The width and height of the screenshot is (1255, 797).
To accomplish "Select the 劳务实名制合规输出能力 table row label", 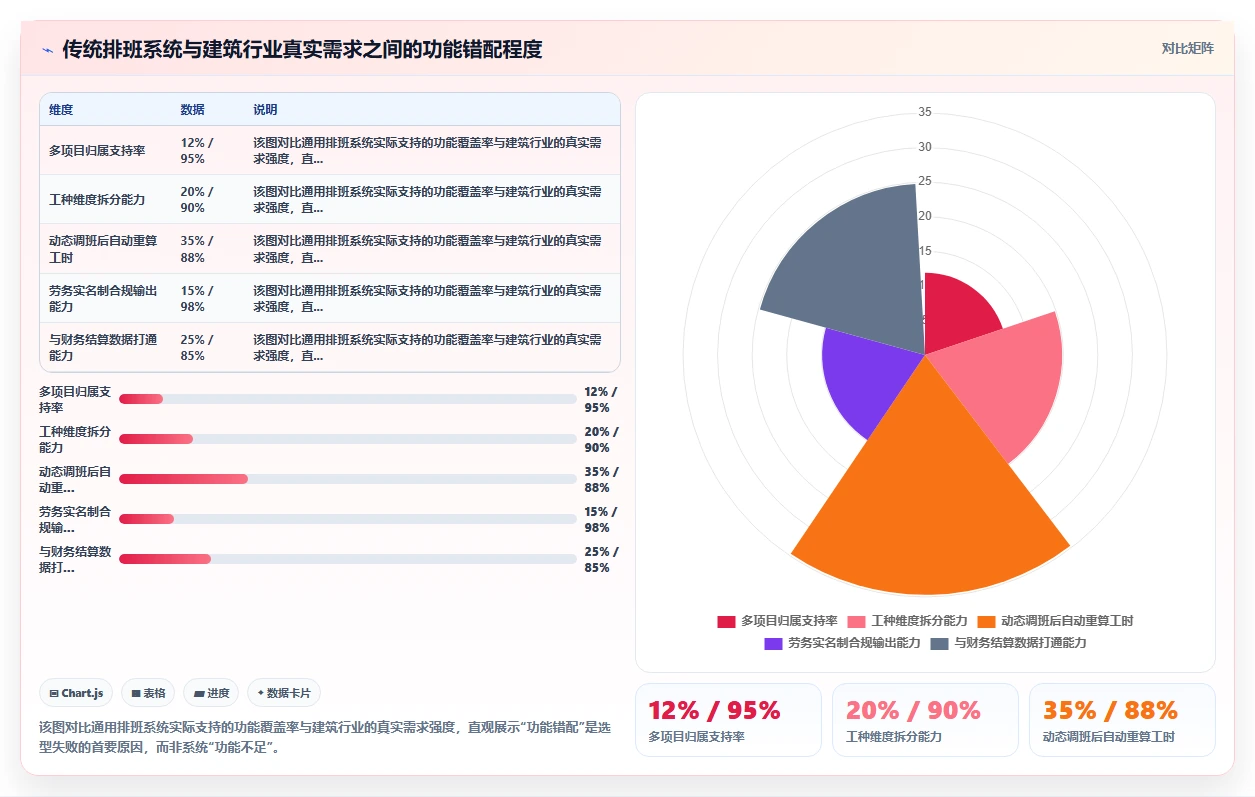I will pos(103,298).
